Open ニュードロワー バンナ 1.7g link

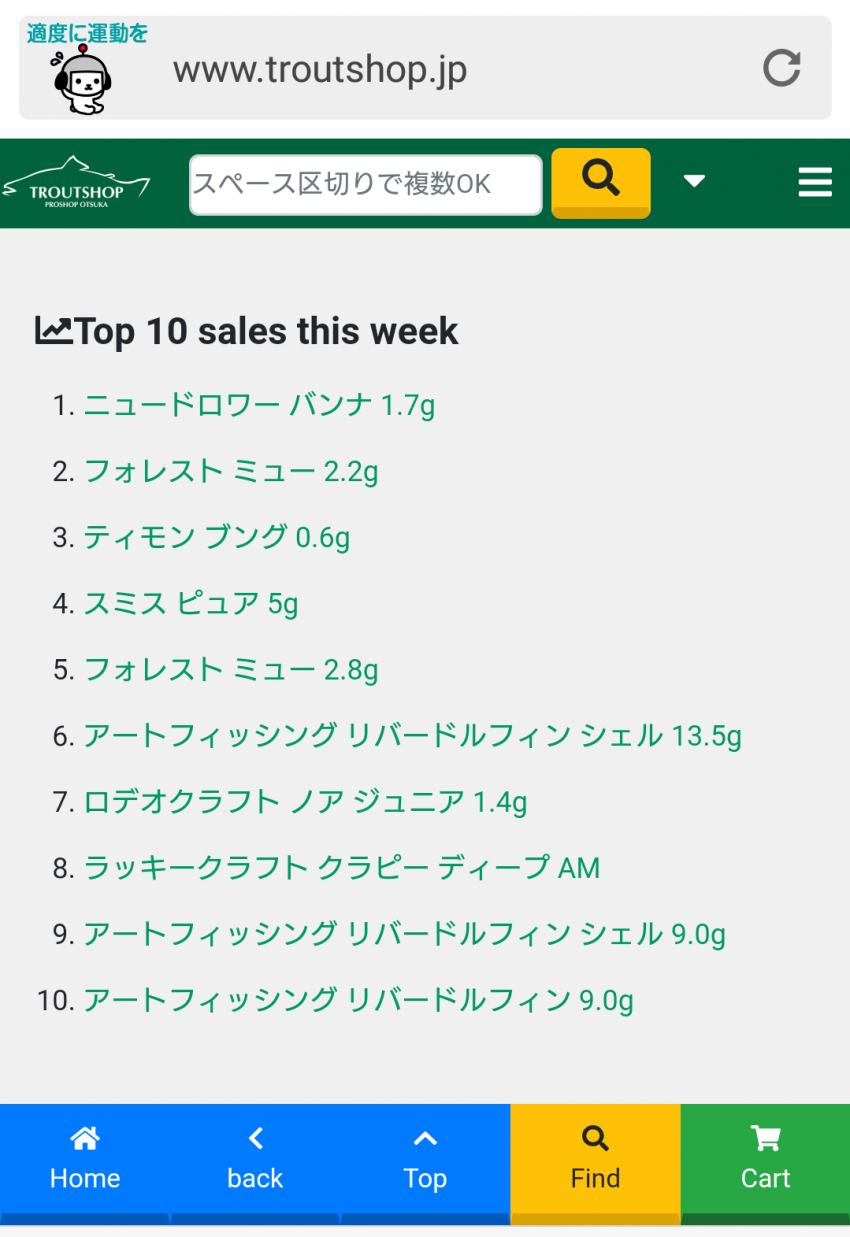259,405
